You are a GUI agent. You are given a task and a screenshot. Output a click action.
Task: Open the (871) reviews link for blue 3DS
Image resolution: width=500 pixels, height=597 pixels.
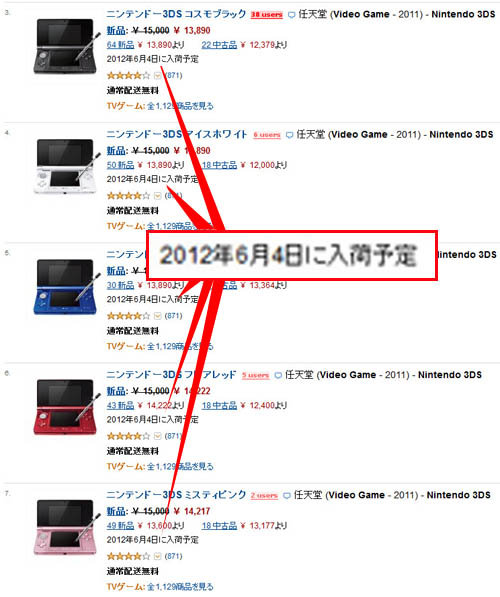[173, 316]
